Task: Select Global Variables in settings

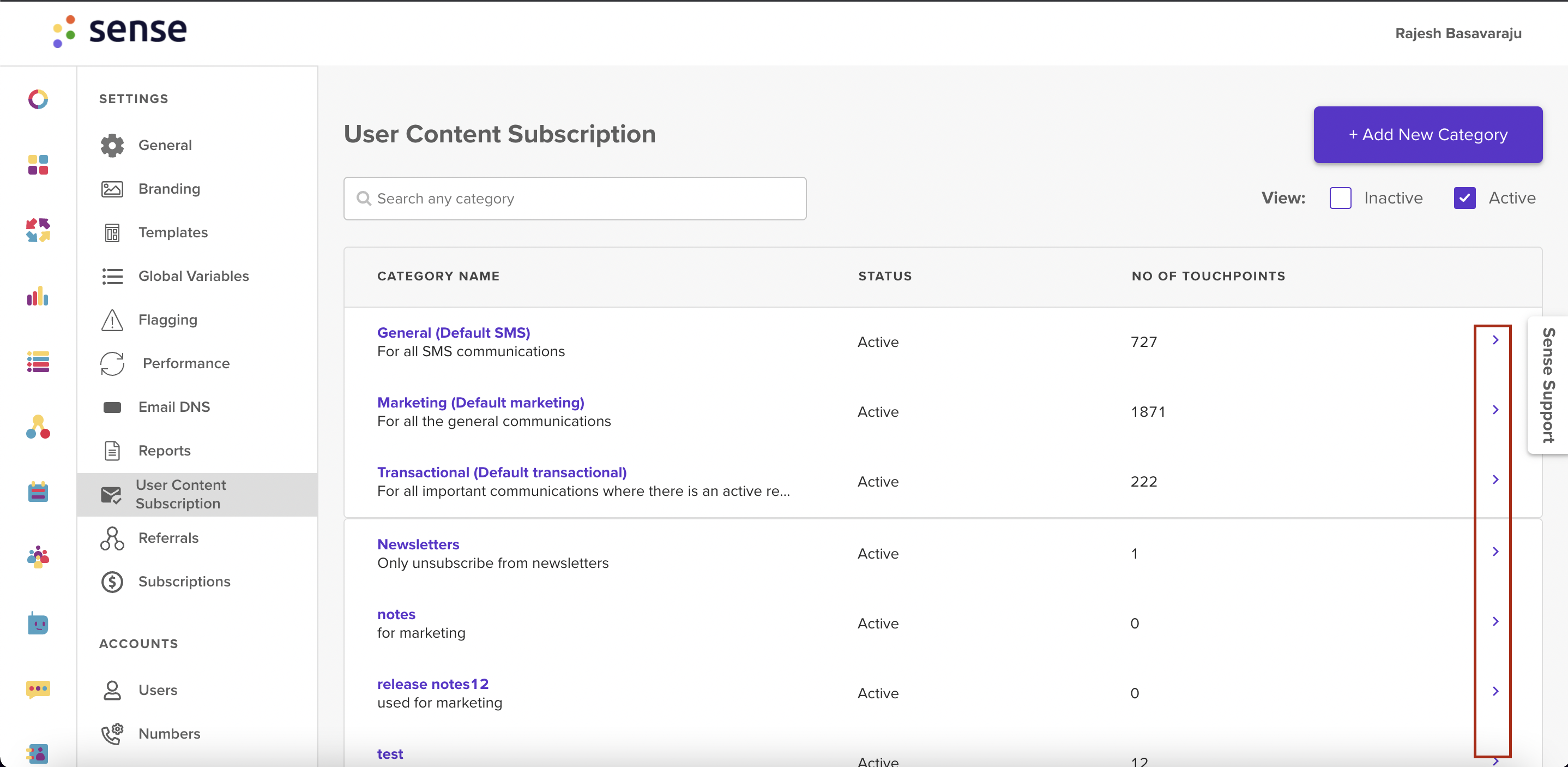Action: (197, 277)
